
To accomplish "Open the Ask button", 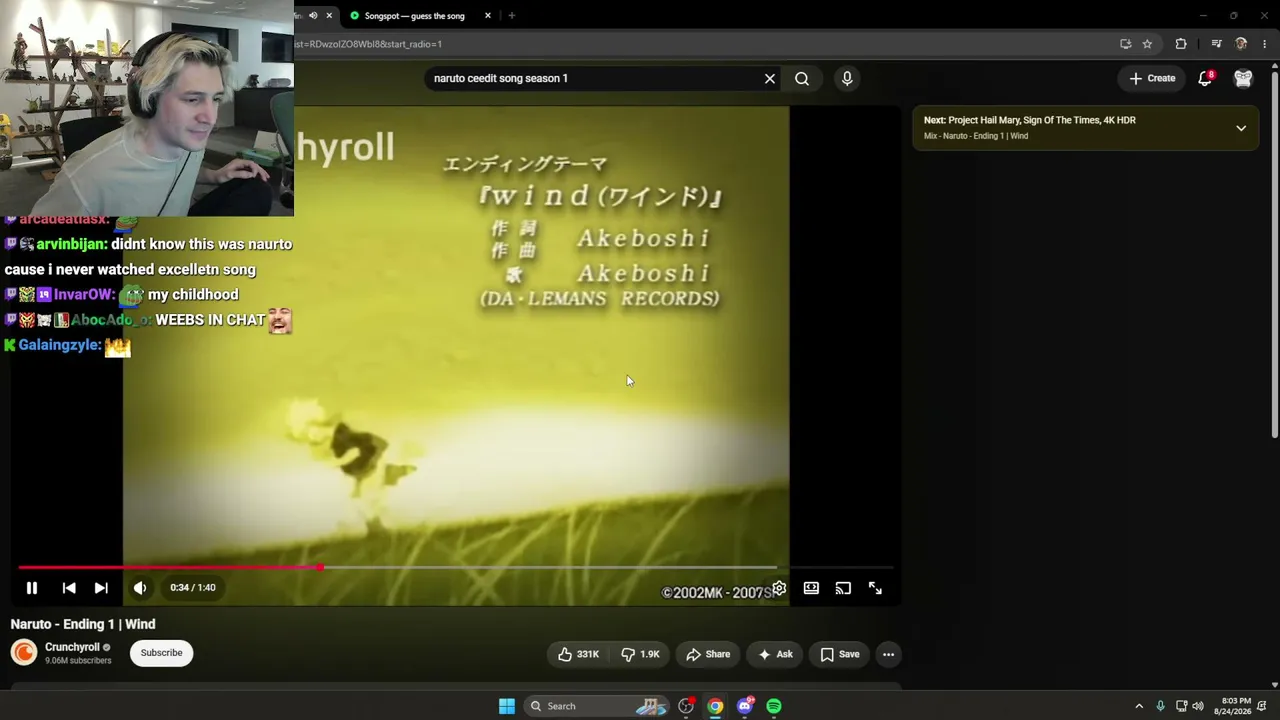I will pos(776,654).
